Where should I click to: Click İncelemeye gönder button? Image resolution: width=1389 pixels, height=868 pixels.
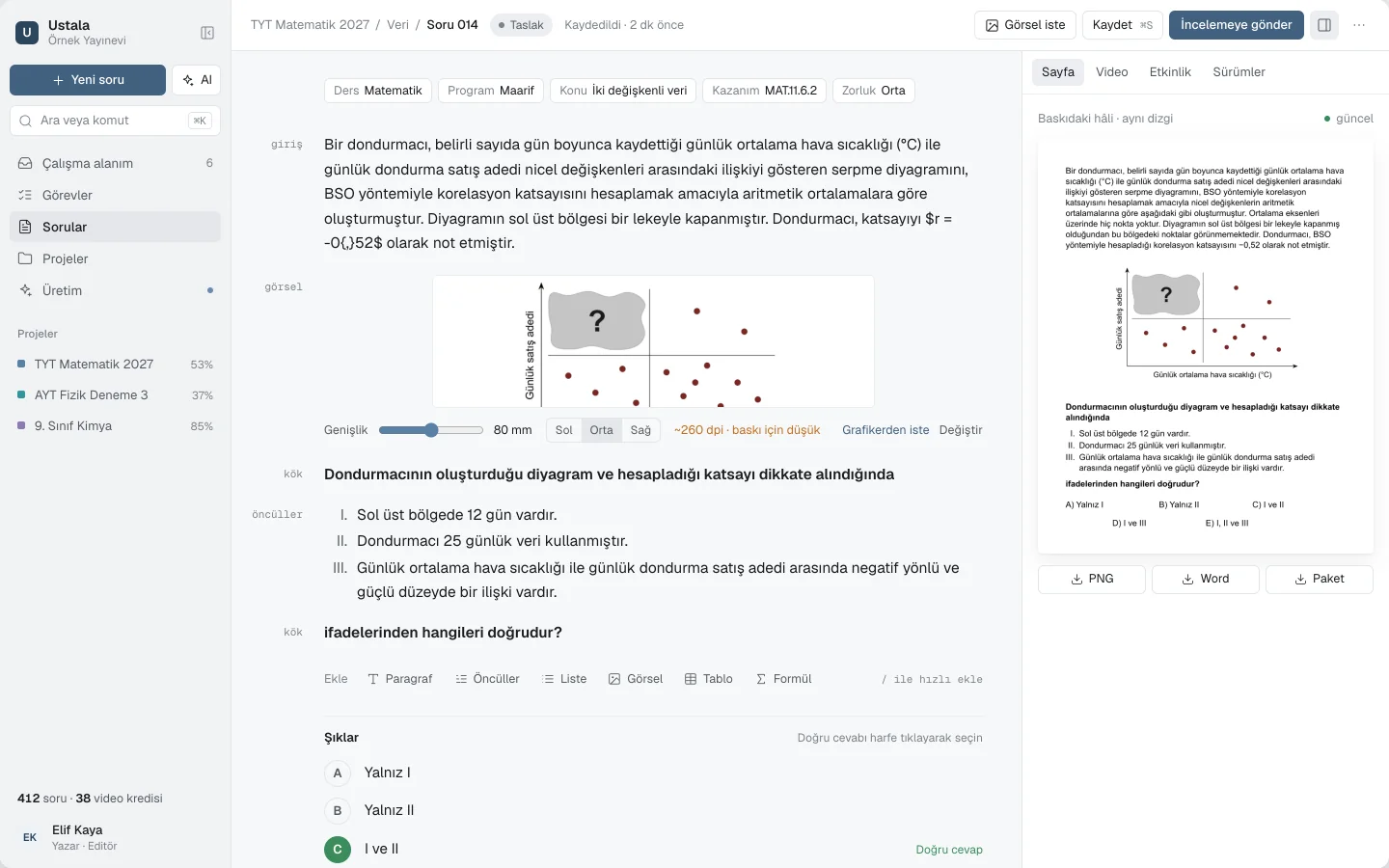1237,25
